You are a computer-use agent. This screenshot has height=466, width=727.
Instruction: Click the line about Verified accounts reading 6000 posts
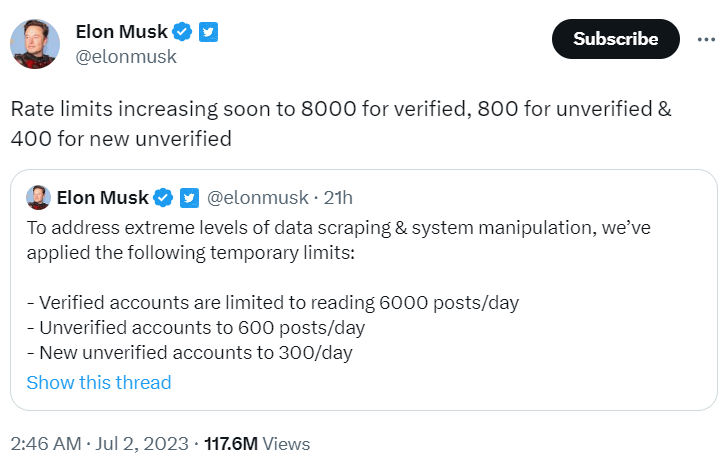273,303
